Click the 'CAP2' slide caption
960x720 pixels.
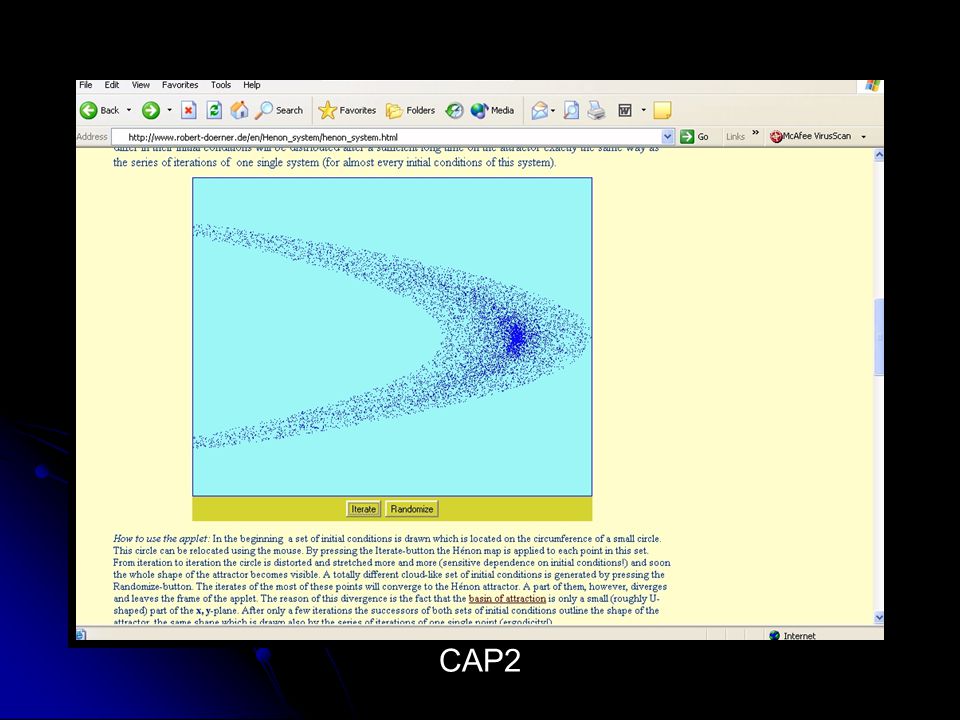coord(480,661)
